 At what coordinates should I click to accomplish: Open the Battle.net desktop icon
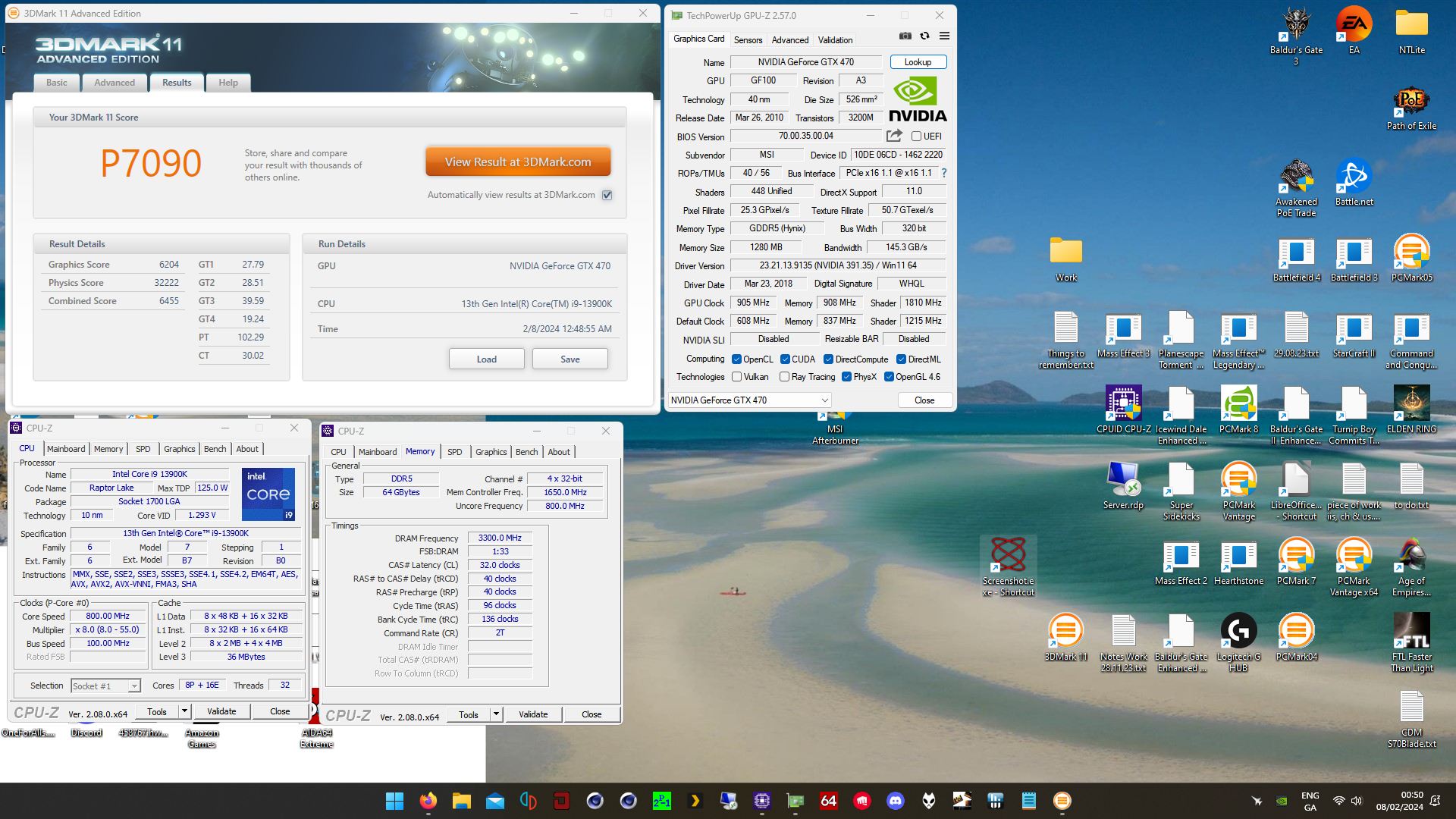click(x=1354, y=182)
